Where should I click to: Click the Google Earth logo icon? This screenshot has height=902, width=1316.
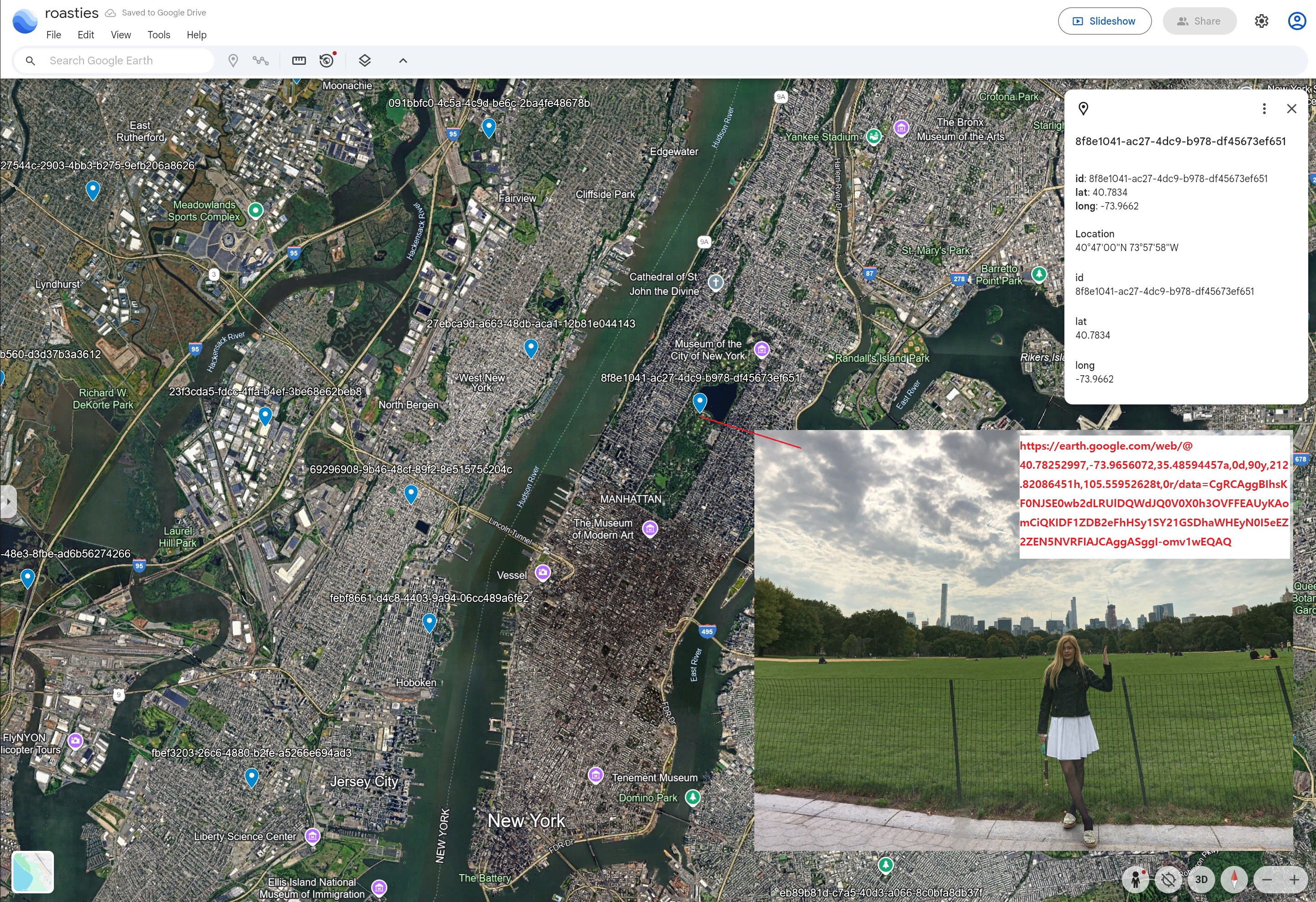(x=25, y=21)
